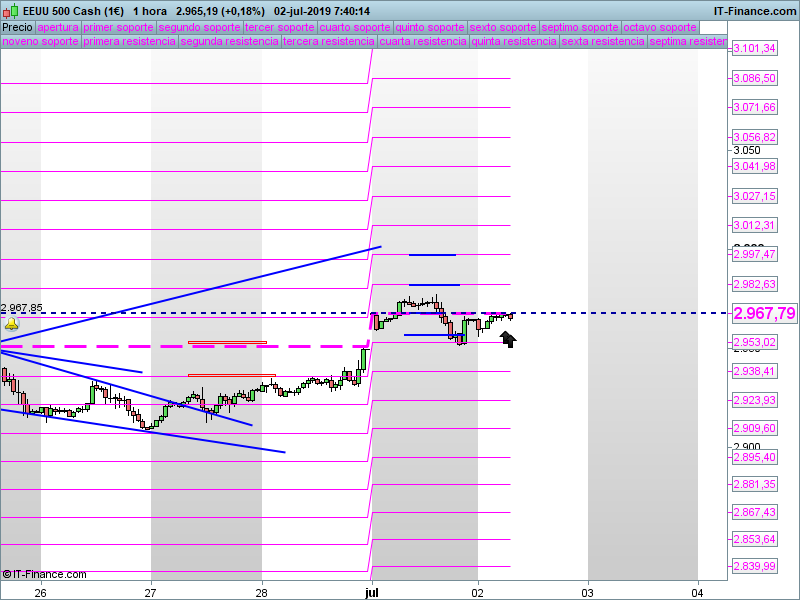The height and width of the screenshot is (600, 800).
Task: Select the septimo soporte label
Action: tap(580, 27)
